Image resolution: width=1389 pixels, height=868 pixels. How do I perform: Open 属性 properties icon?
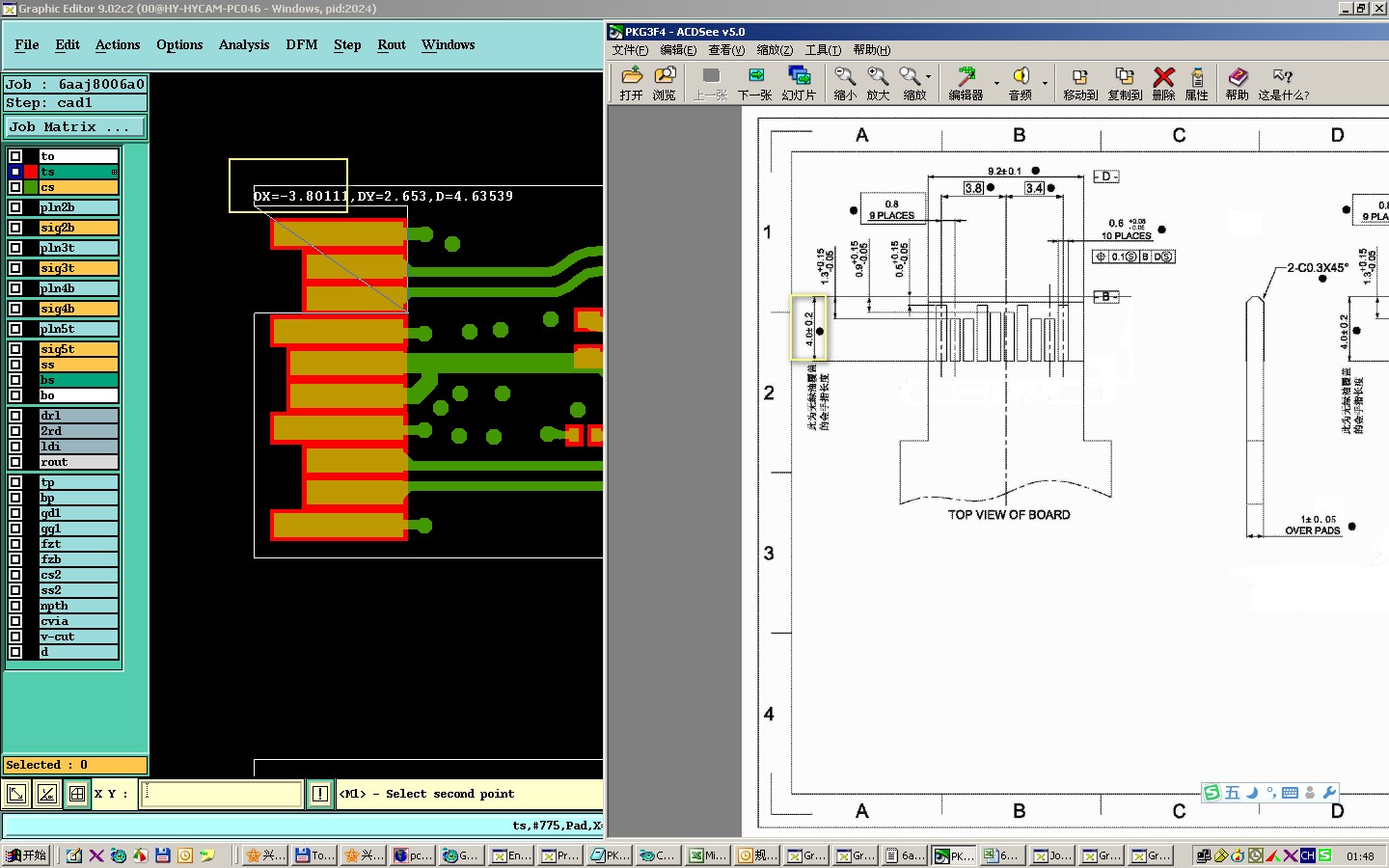[1197, 77]
